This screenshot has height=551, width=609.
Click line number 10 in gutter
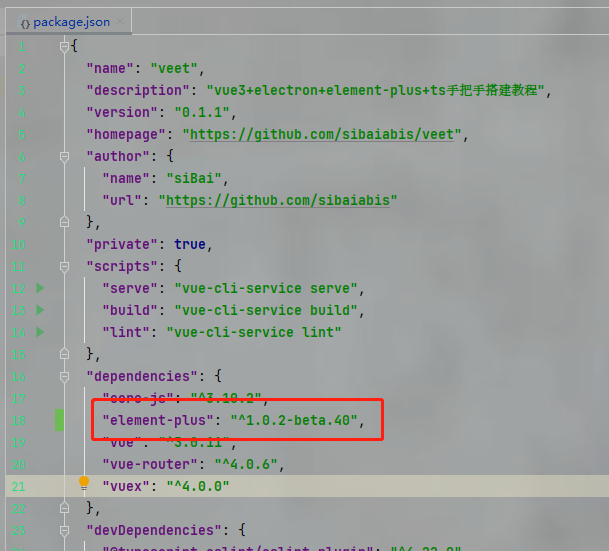pyautogui.click(x=19, y=245)
